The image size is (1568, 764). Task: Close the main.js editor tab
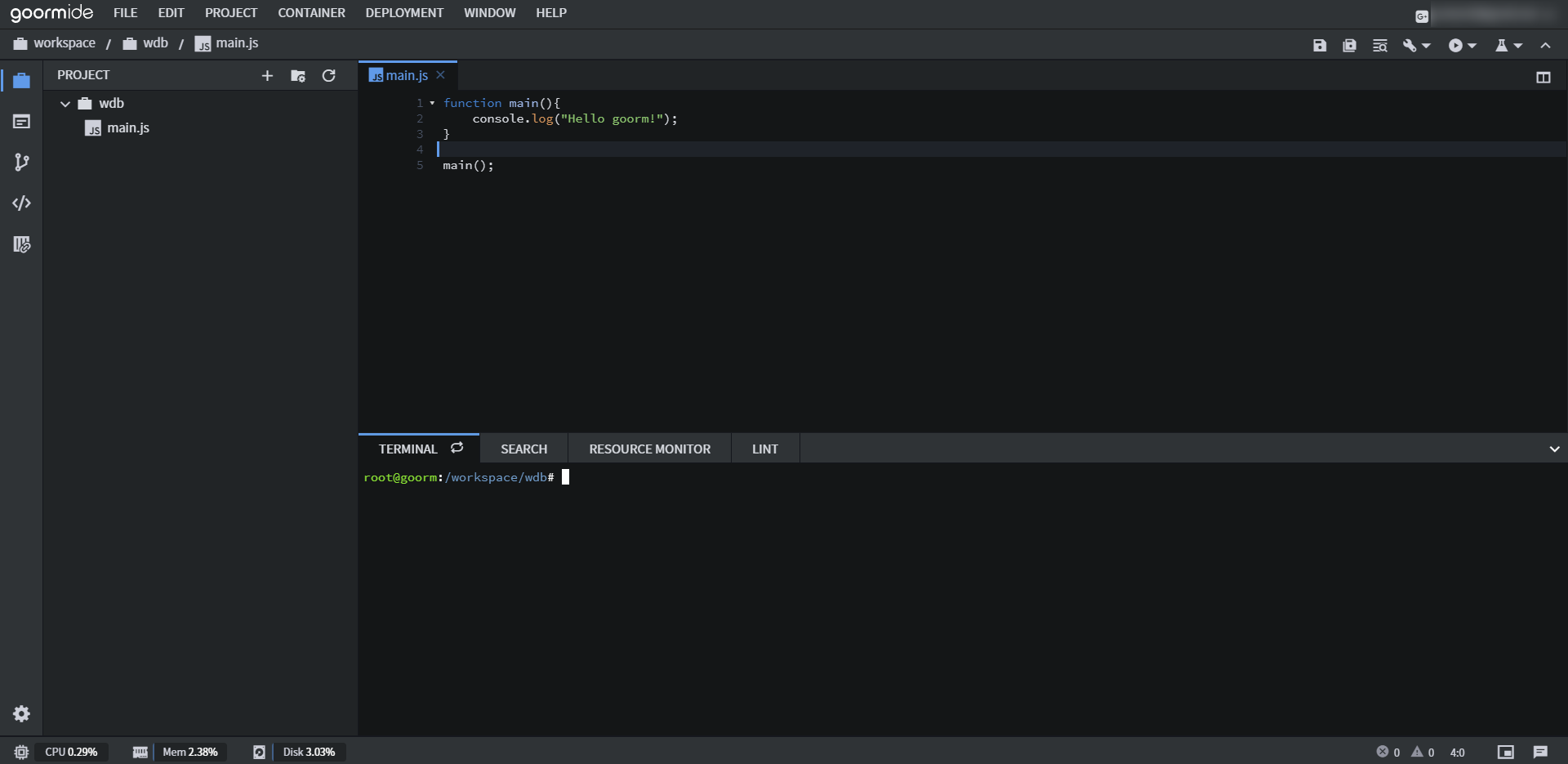tap(440, 75)
